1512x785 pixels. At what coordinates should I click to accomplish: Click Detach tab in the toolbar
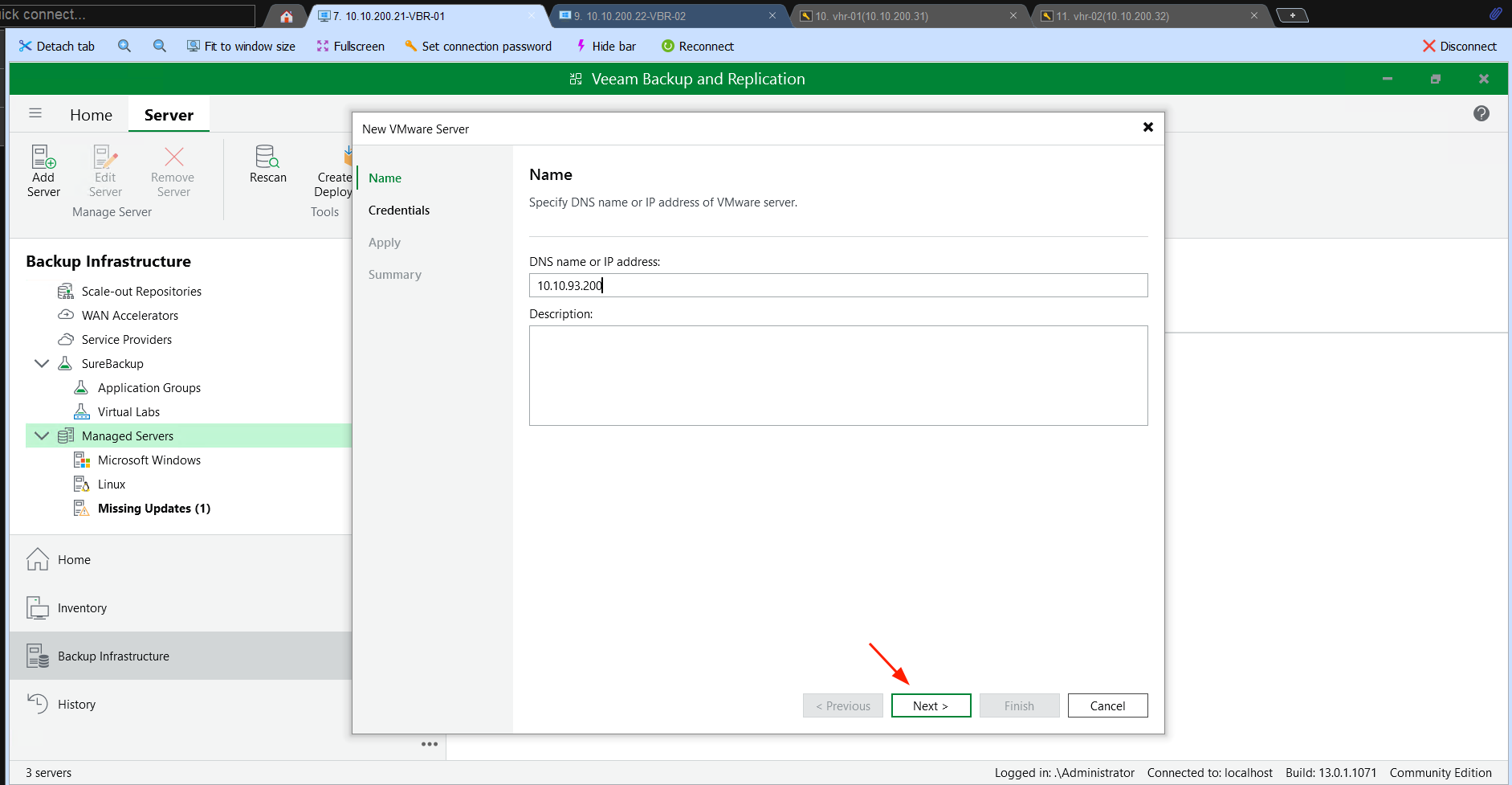tap(56, 46)
